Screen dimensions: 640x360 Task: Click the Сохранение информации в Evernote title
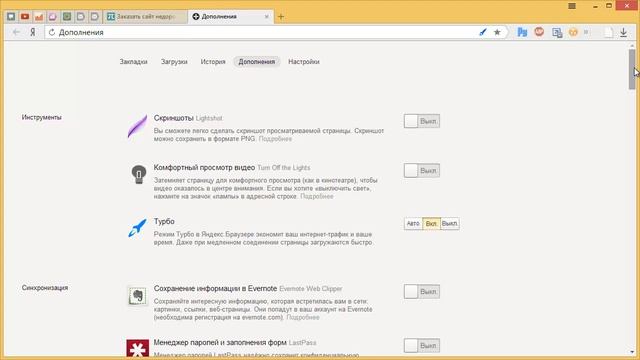click(x=216, y=289)
